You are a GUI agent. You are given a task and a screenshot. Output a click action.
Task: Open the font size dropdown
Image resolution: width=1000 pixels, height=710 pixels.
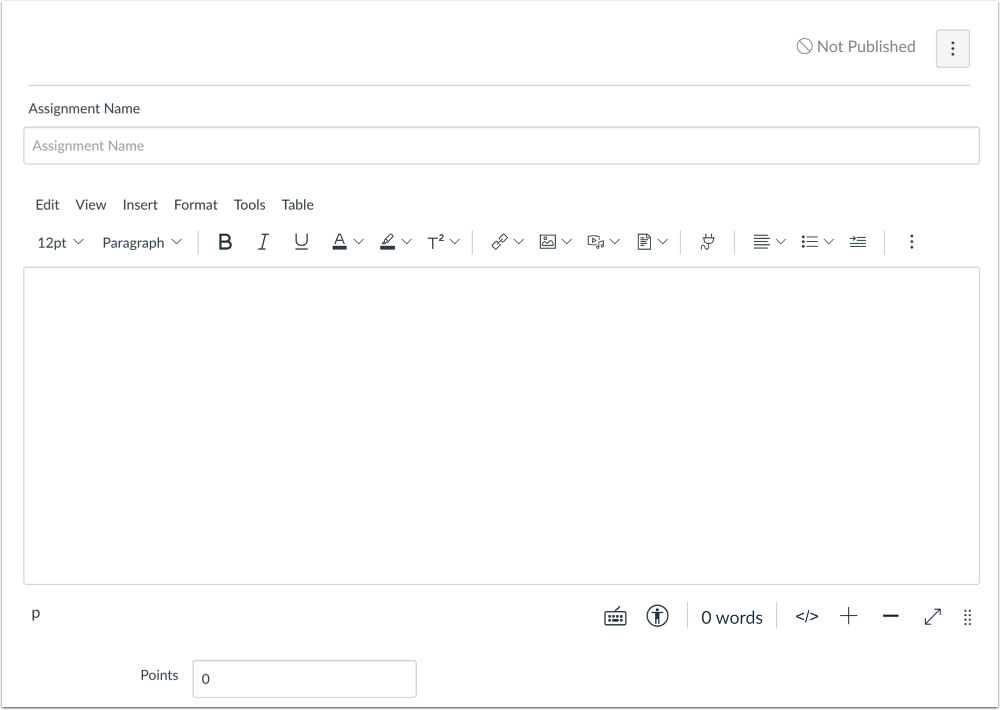(58, 242)
